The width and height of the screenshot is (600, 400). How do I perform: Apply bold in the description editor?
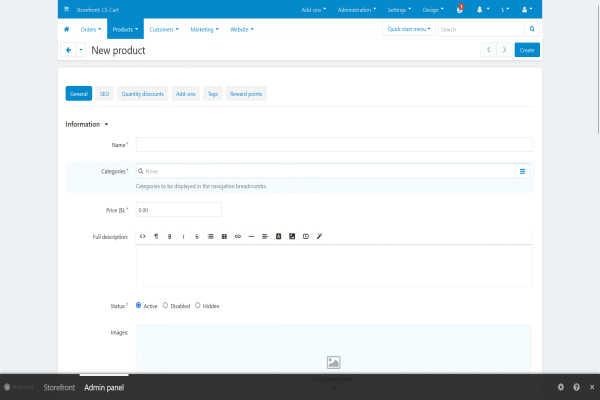tap(170, 237)
